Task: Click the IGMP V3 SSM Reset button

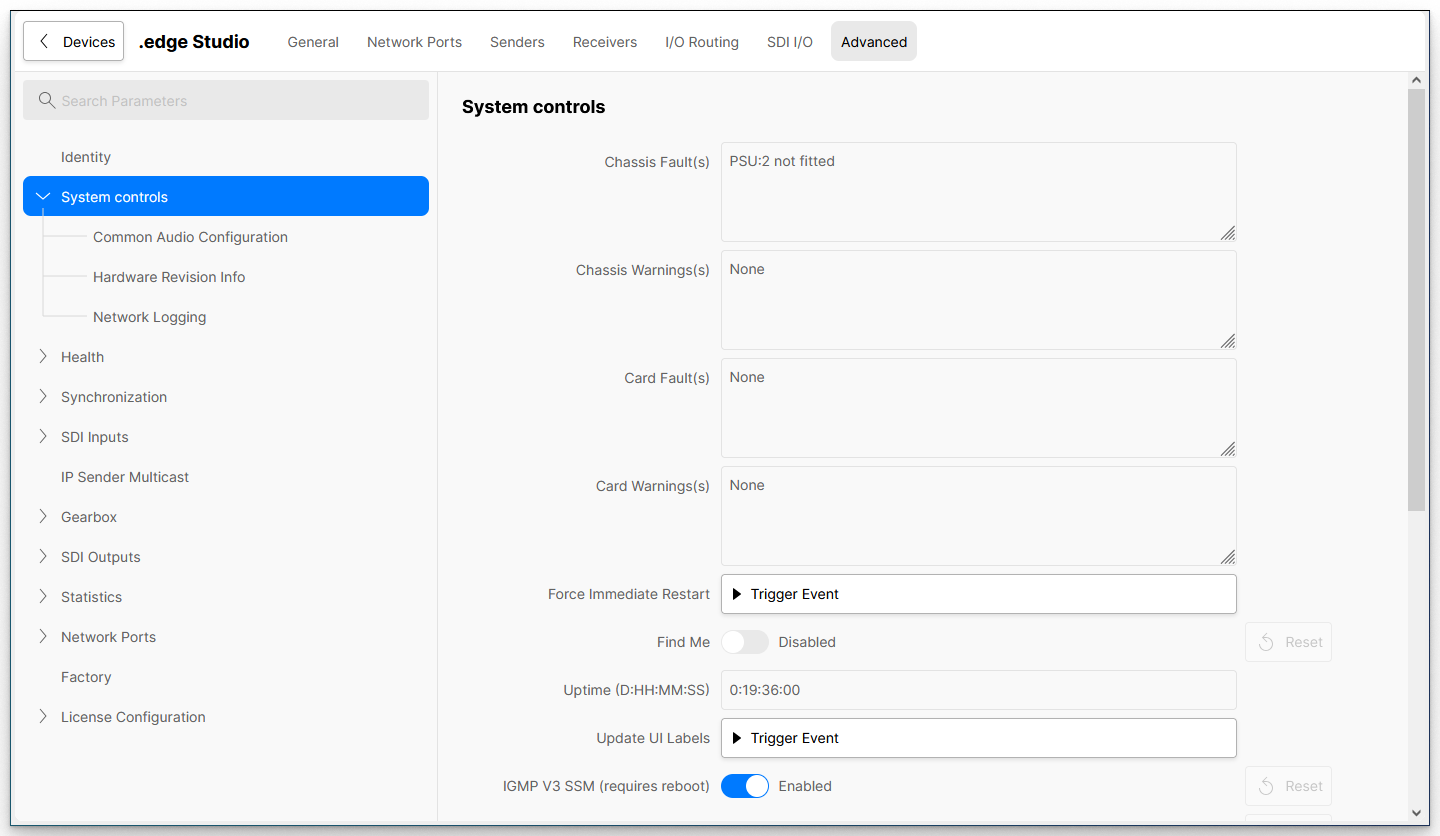Action: point(1288,786)
